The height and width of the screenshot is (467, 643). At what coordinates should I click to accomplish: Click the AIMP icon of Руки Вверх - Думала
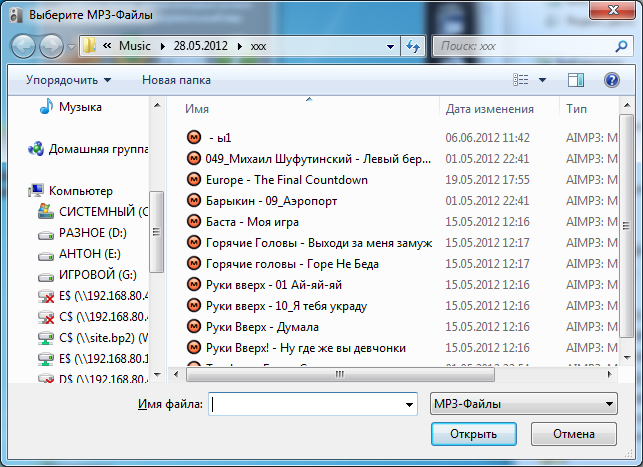194,326
